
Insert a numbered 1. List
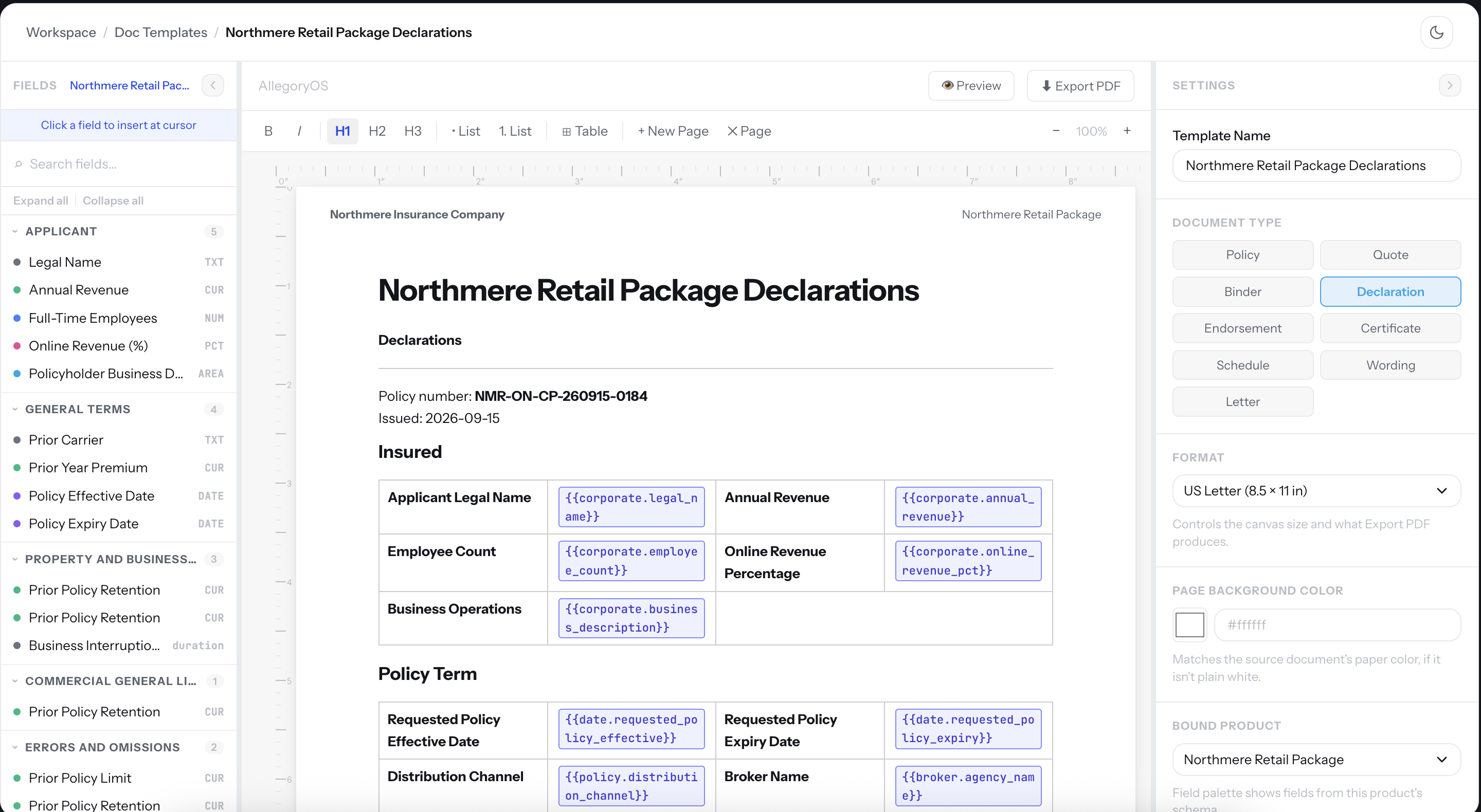515,131
